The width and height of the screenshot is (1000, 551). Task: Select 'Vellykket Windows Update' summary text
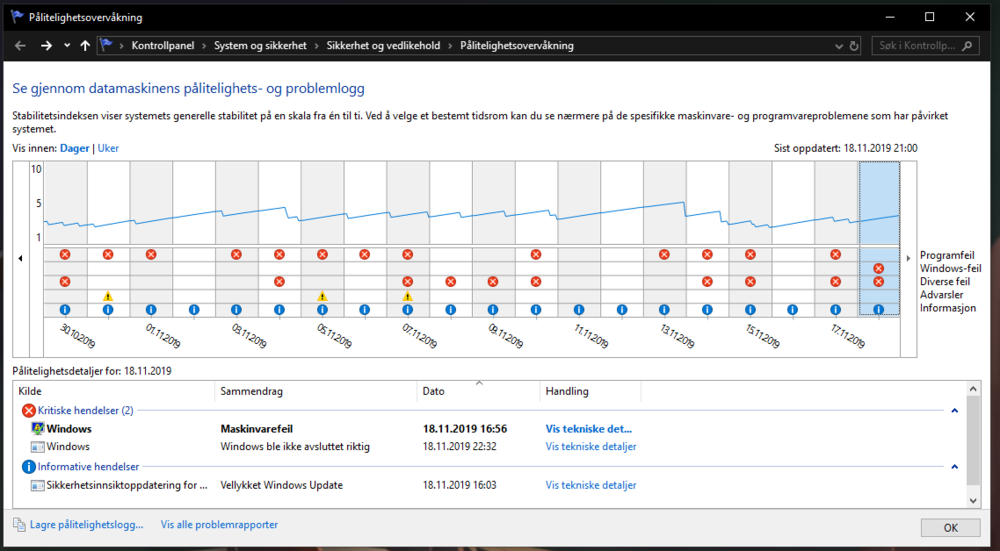281,485
